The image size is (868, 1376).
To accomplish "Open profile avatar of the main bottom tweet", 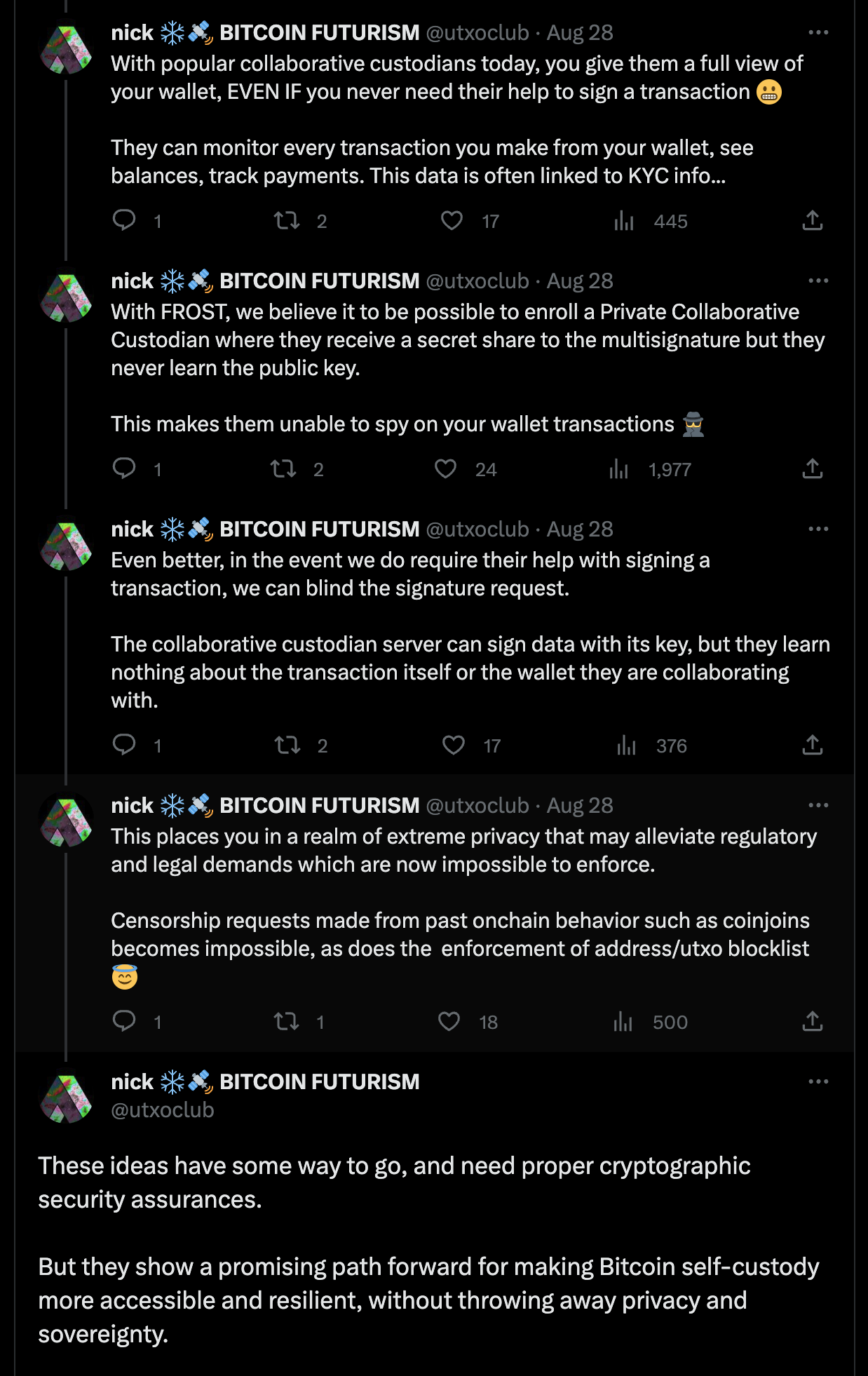I will pyautogui.click(x=67, y=1097).
